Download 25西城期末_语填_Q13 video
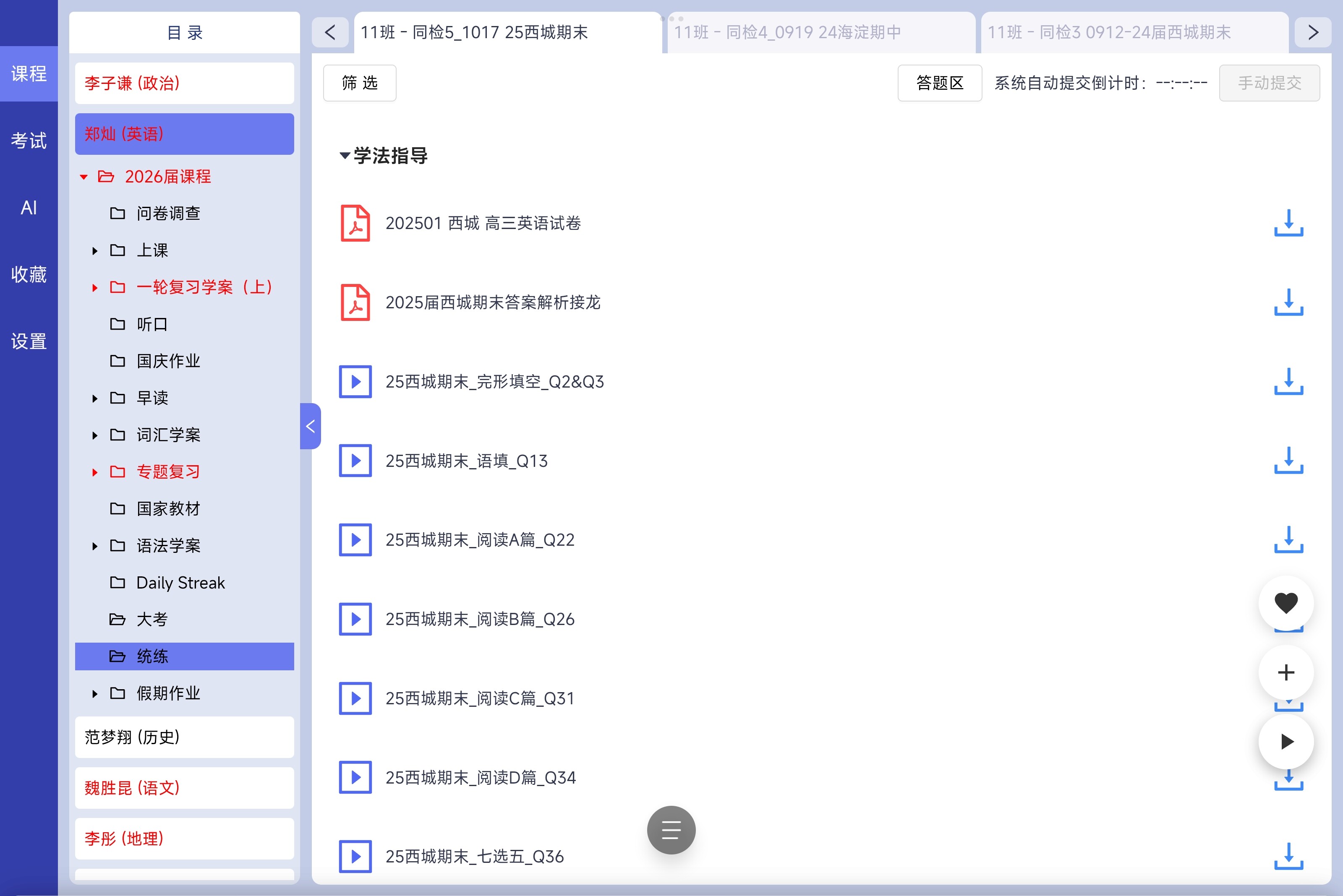The image size is (1343, 896). pyautogui.click(x=1288, y=461)
